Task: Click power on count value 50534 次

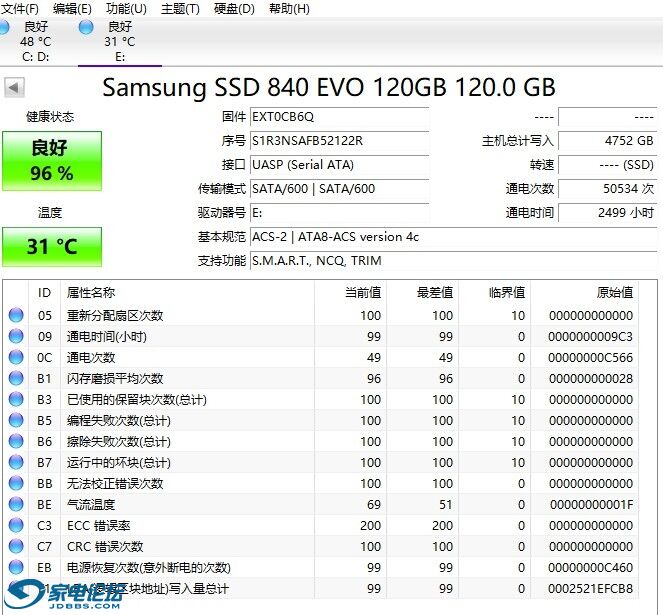Action: click(608, 189)
